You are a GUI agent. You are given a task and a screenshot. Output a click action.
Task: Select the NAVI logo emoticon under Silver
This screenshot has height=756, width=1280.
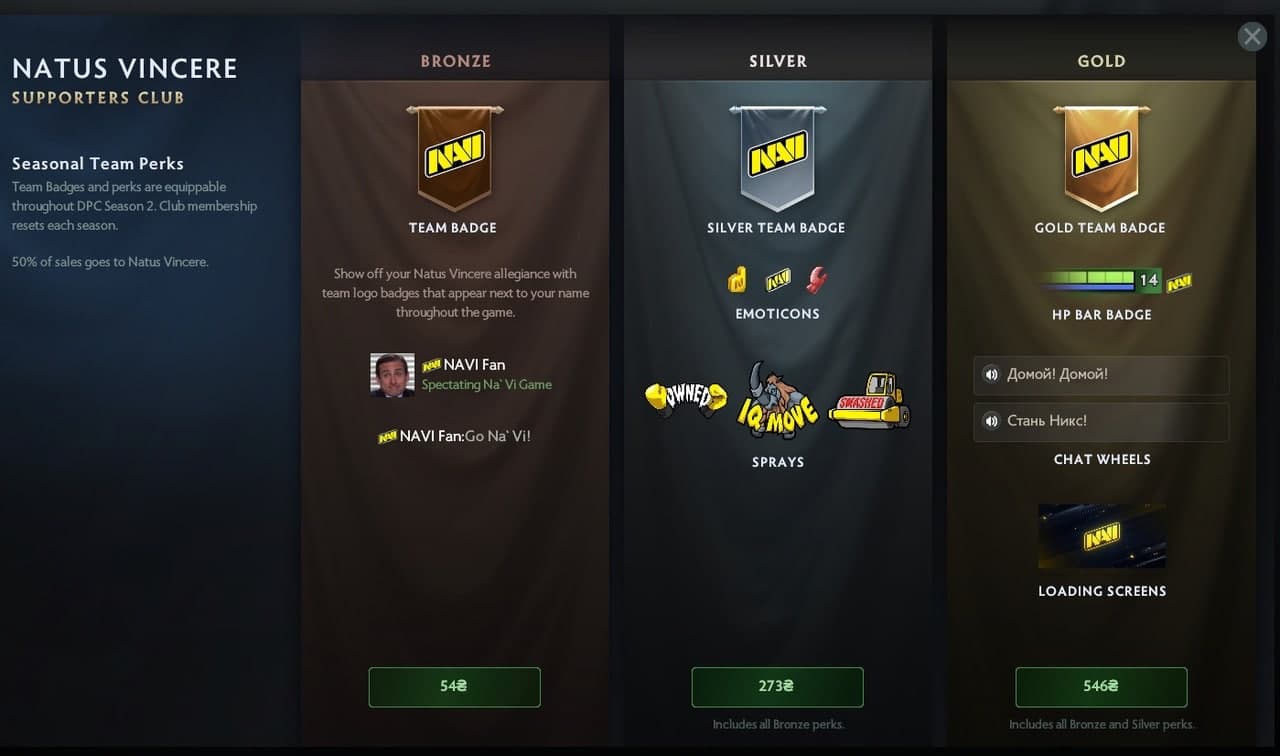click(x=778, y=281)
